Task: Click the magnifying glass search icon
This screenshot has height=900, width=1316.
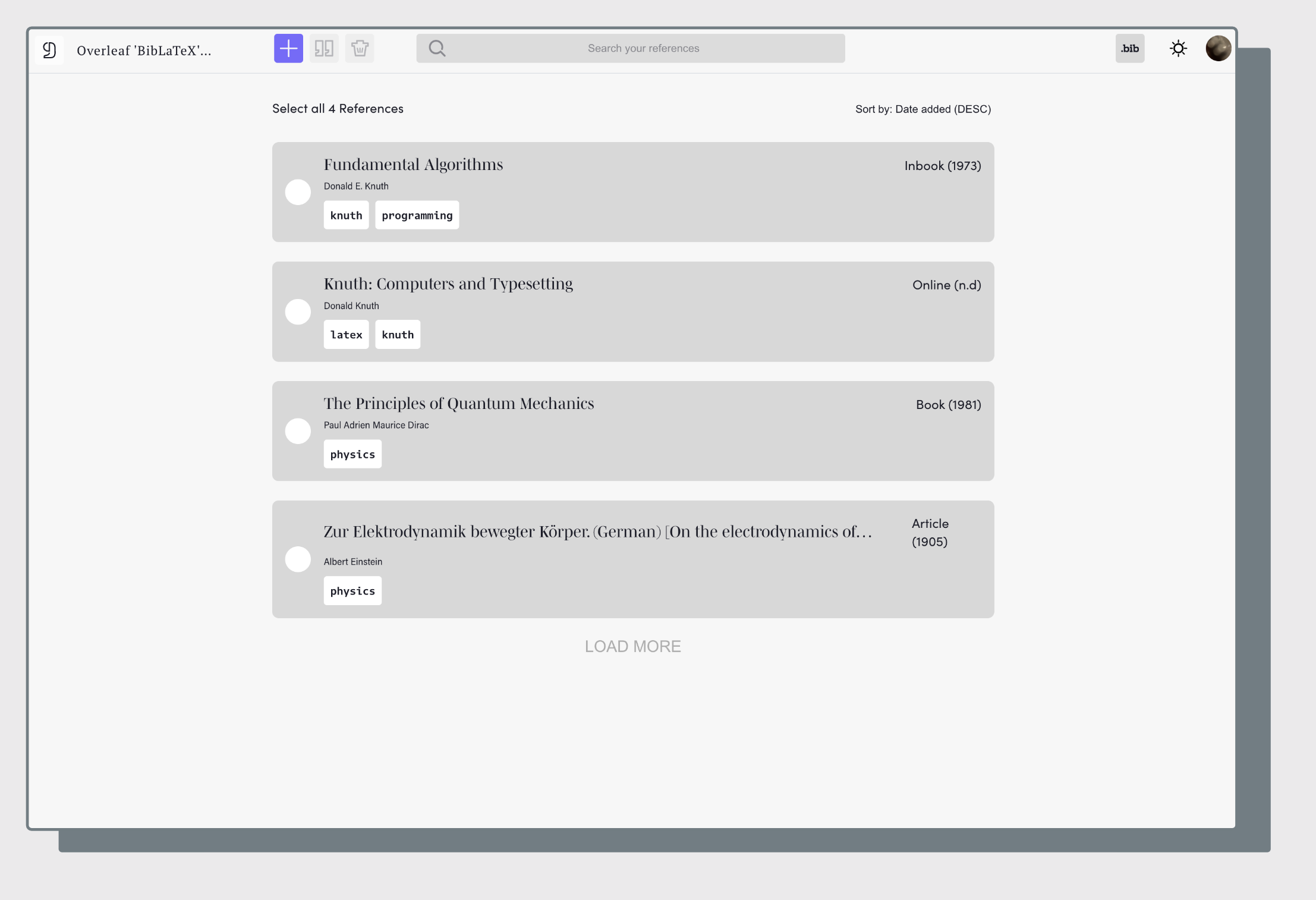Action: [x=437, y=48]
